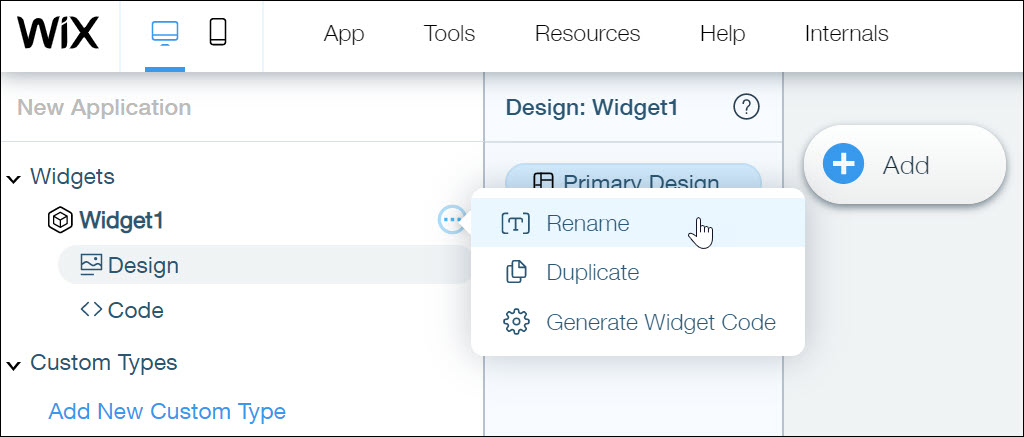This screenshot has width=1024, height=437.
Task: Collapse the Custom Types section chevron
Action: click(x=14, y=364)
